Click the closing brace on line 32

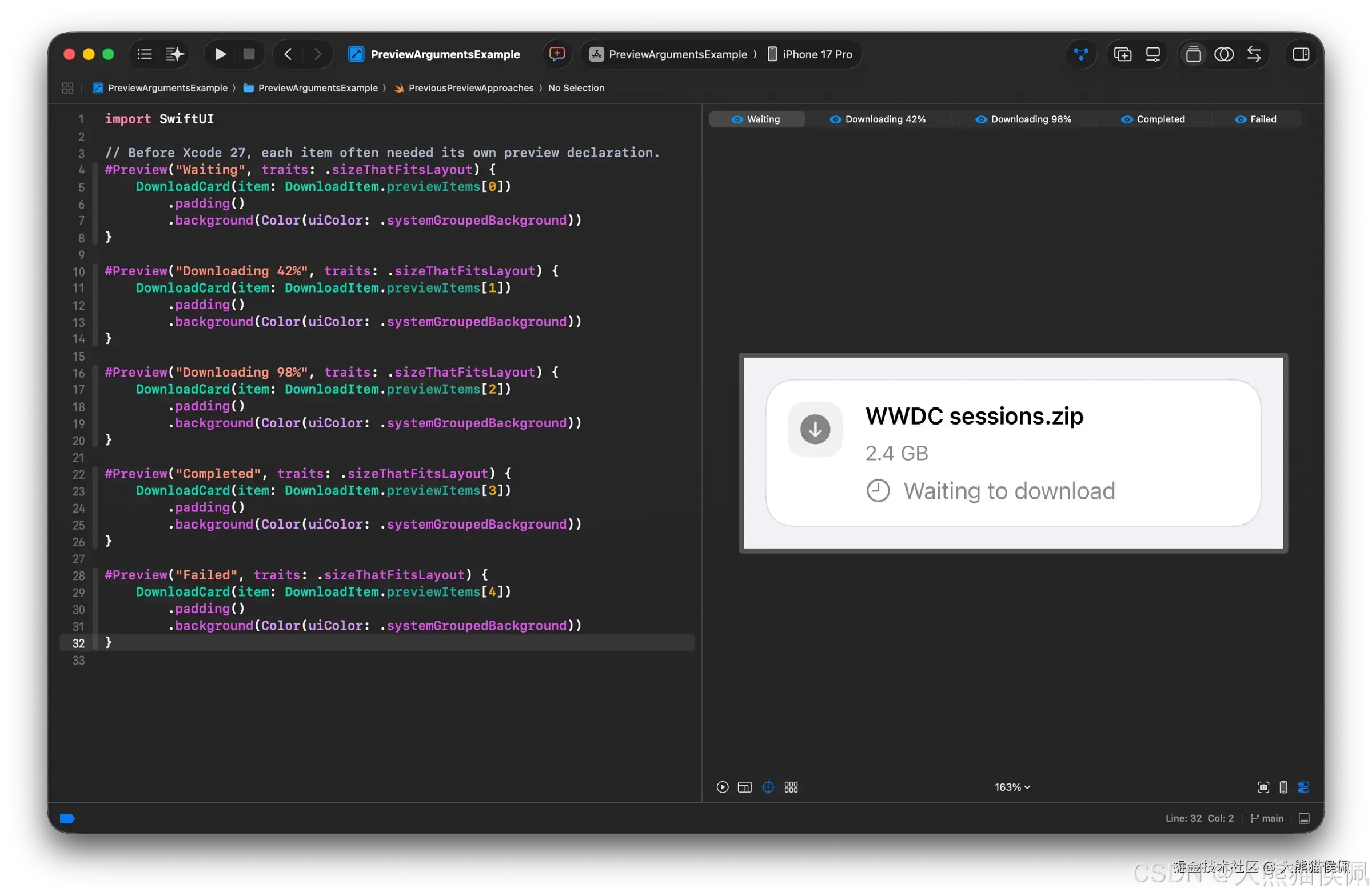click(x=109, y=642)
